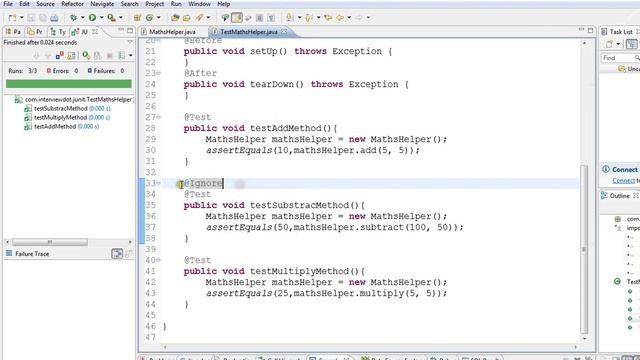Click the Run External Tools icon

111,18
